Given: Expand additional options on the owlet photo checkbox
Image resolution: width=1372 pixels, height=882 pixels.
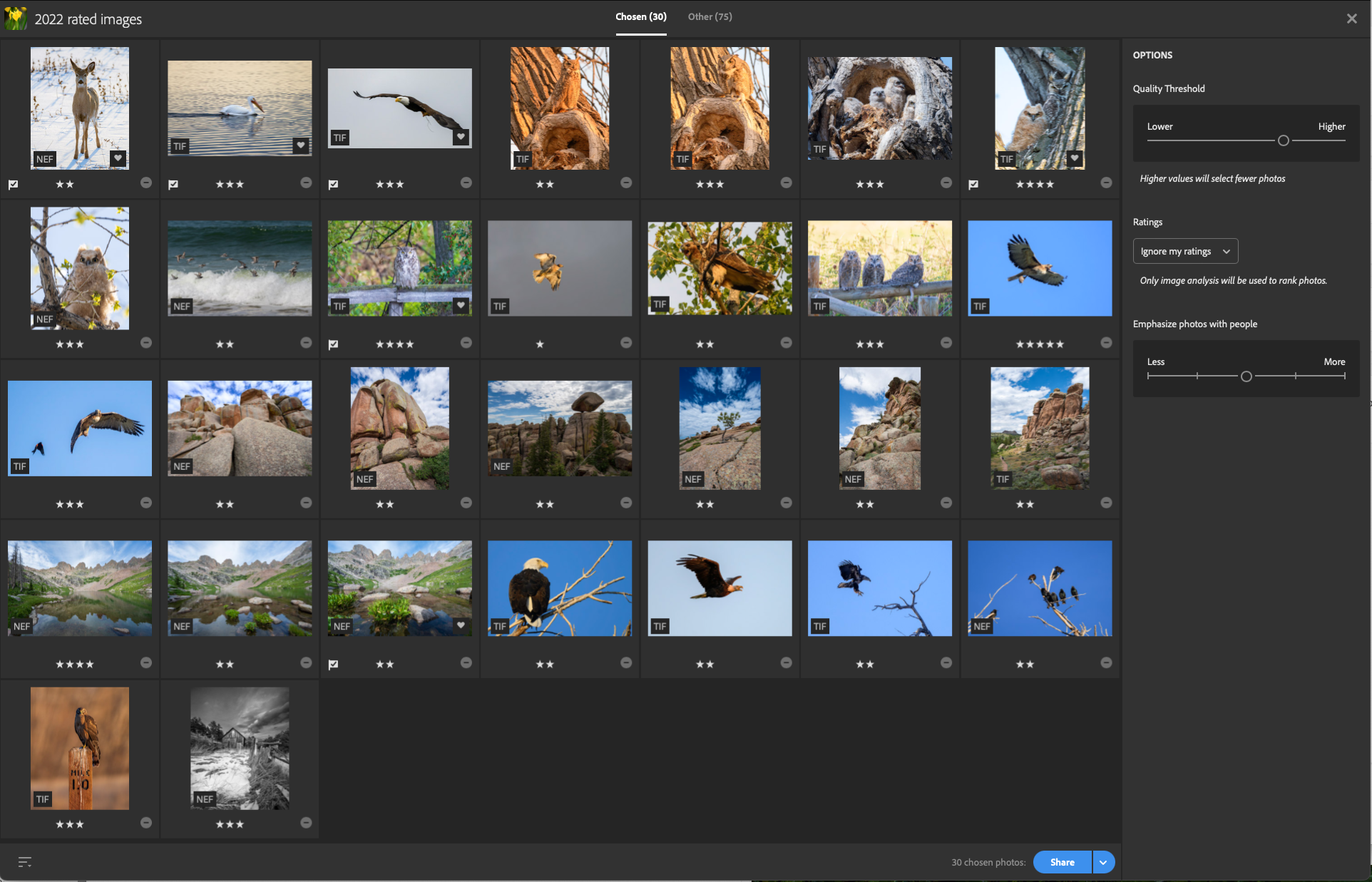Looking at the screenshot, I should (973, 183).
